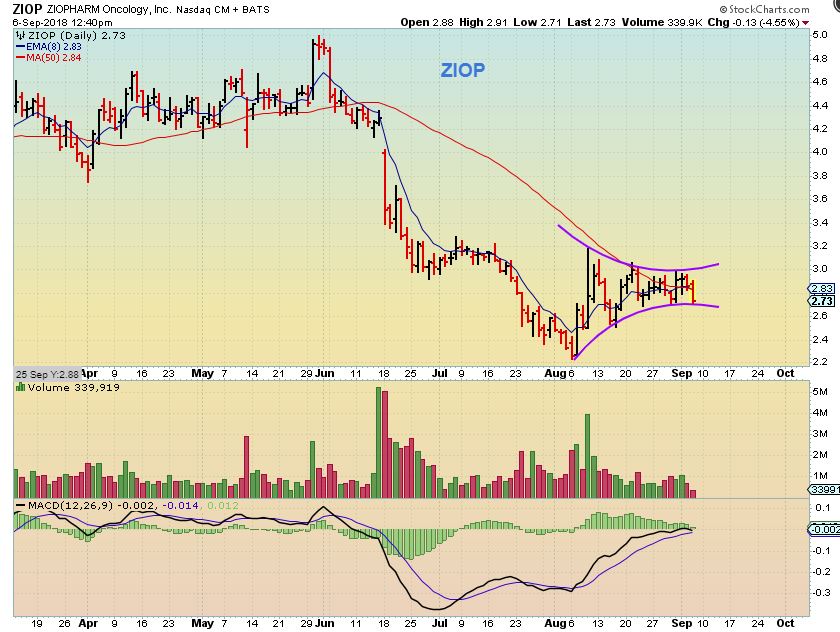Click the ZIOP ticker symbol in header
Screen dimensions: 840x632
point(27,9)
